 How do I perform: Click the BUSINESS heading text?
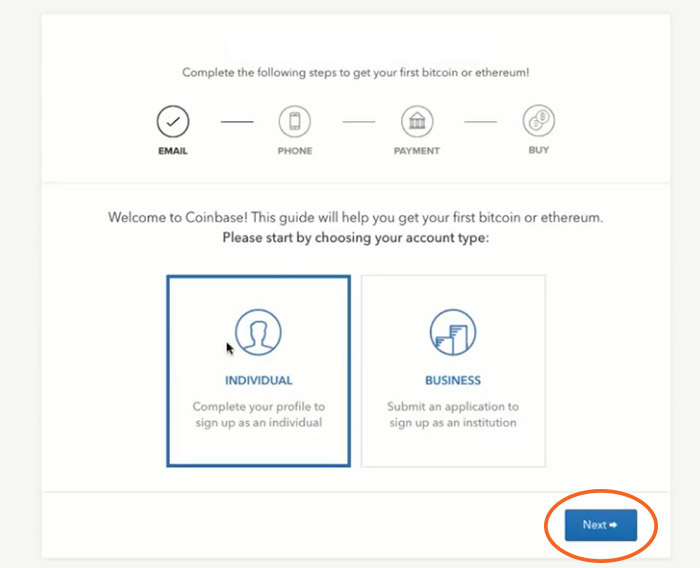click(x=453, y=380)
